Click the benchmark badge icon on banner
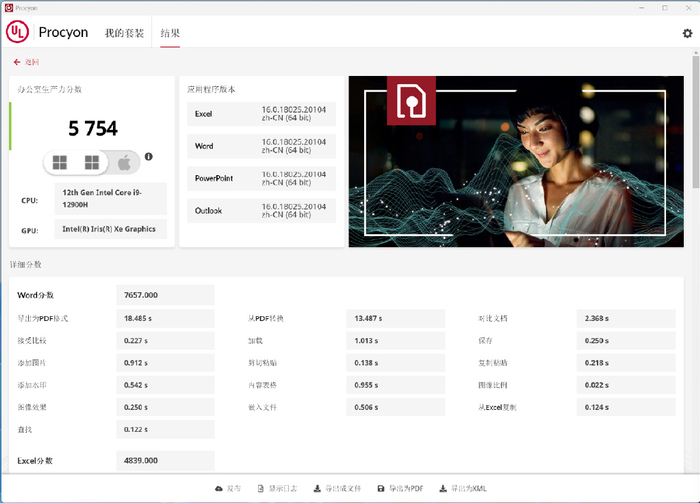 click(x=411, y=100)
